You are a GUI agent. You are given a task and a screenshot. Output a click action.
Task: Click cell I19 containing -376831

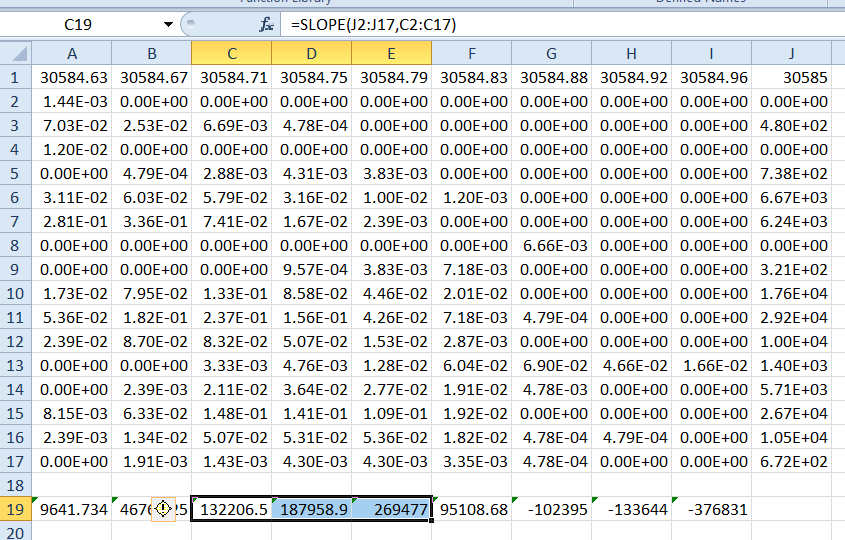[x=711, y=509]
